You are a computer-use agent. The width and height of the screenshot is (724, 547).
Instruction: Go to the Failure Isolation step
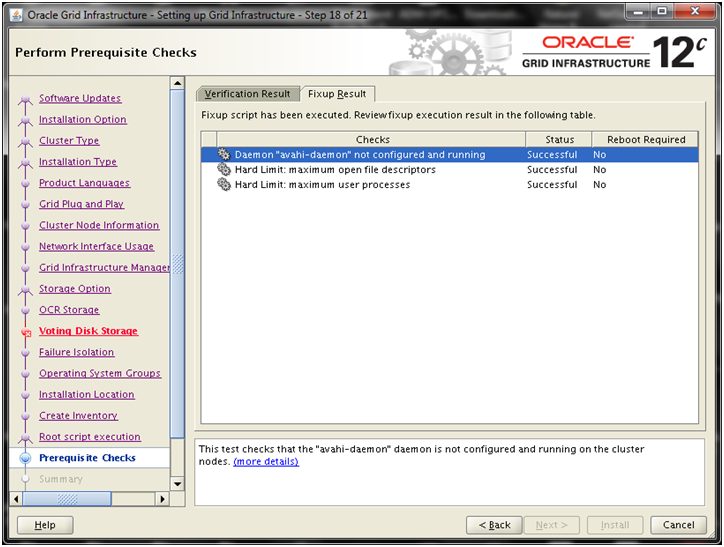[x=77, y=352]
